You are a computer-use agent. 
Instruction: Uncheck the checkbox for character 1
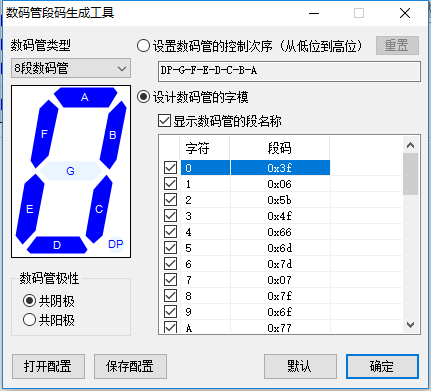170,184
